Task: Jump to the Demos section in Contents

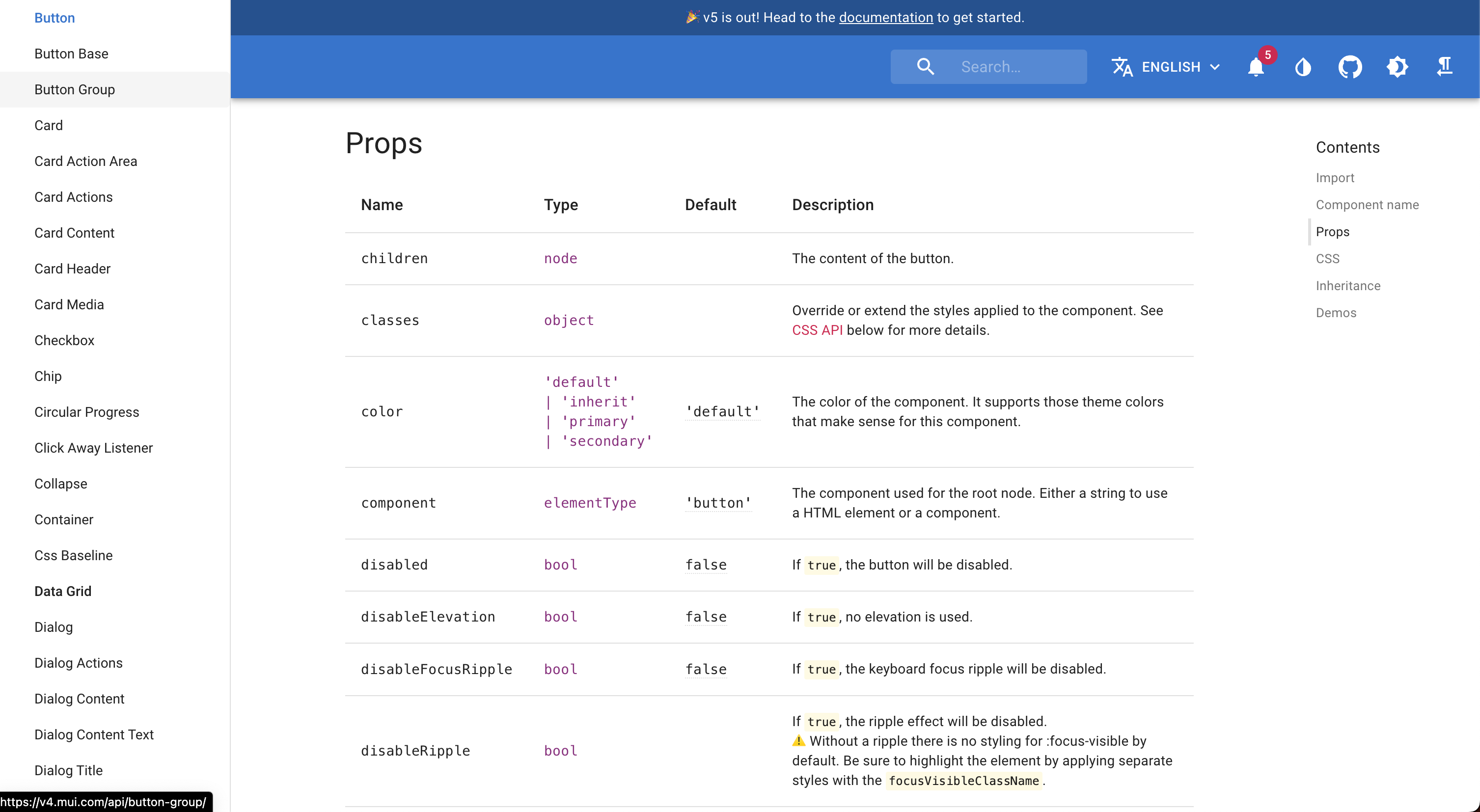Action: (x=1336, y=313)
